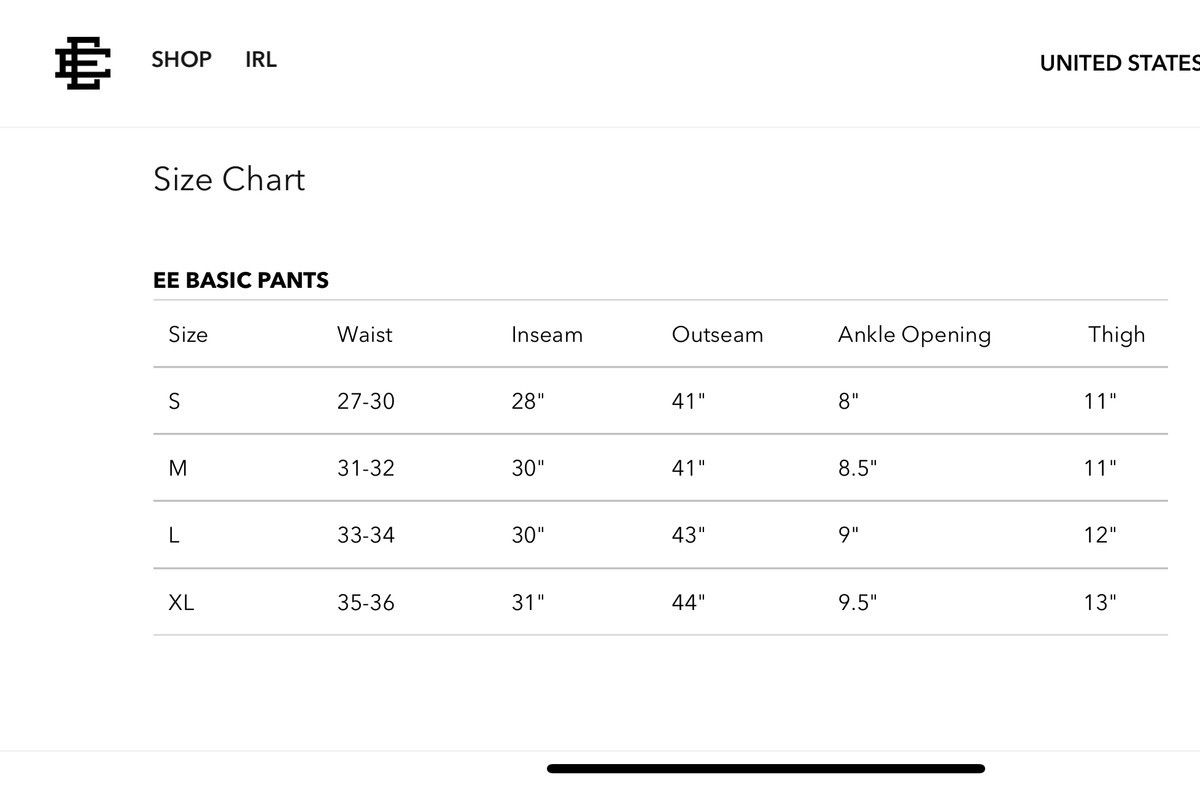Image resolution: width=1200 pixels, height=788 pixels.
Task: Click the 9.5" ankle opening value
Action: (x=857, y=602)
